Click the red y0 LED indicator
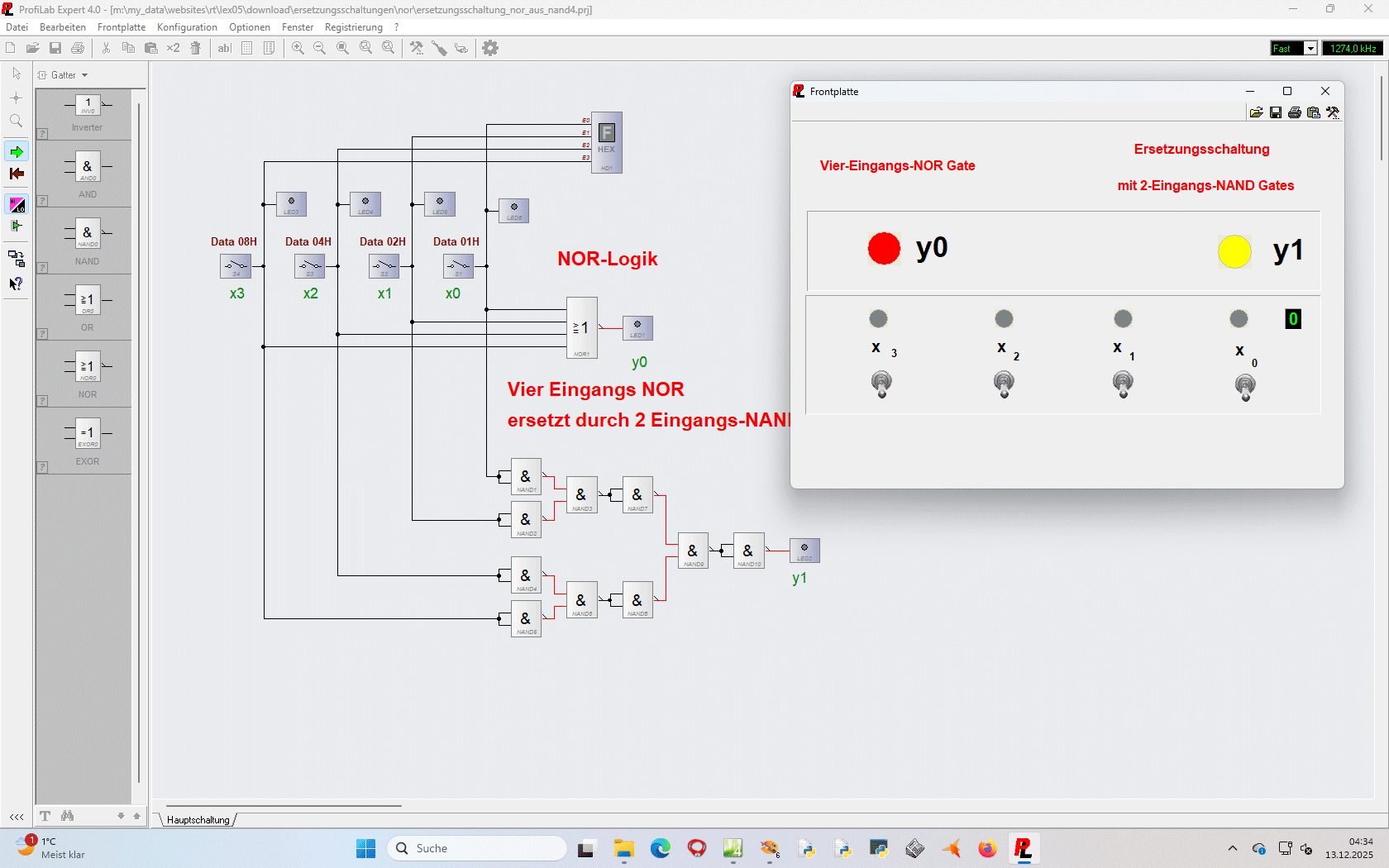 click(x=884, y=248)
